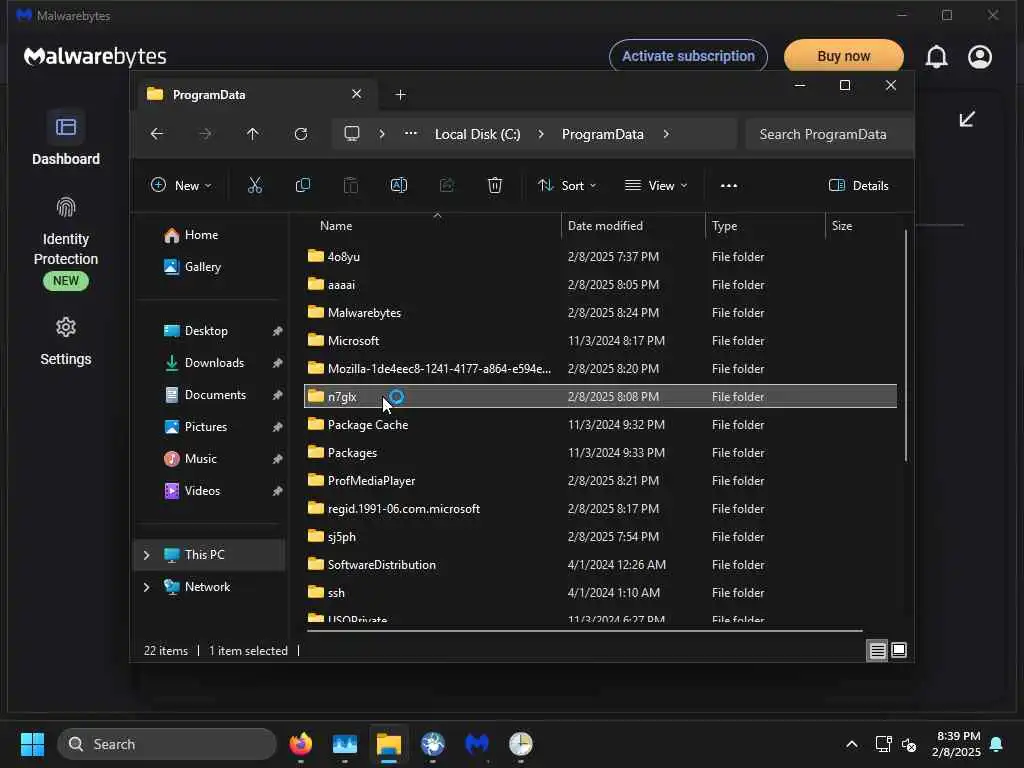Viewport: 1024px width, 768px height.
Task: Expand This PC in navigation pane
Action: [146, 555]
